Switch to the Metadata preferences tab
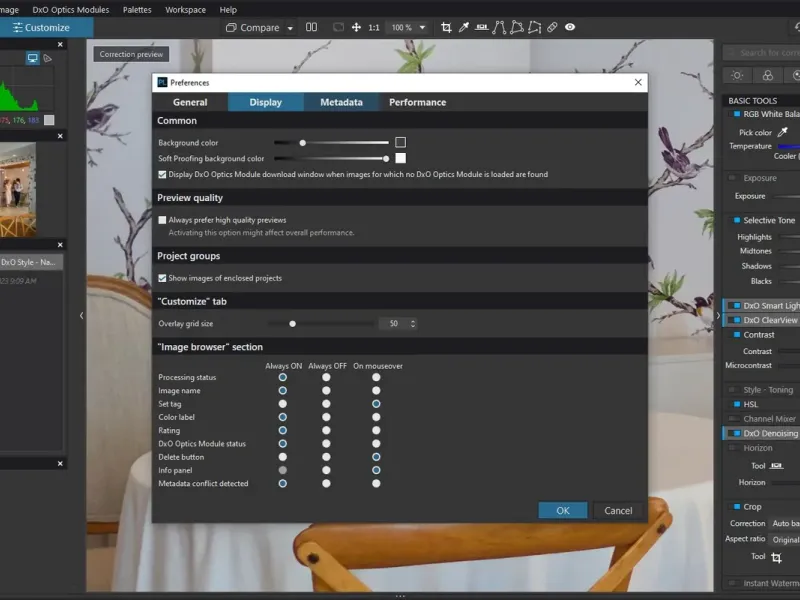This screenshot has height=600, width=800. click(341, 103)
